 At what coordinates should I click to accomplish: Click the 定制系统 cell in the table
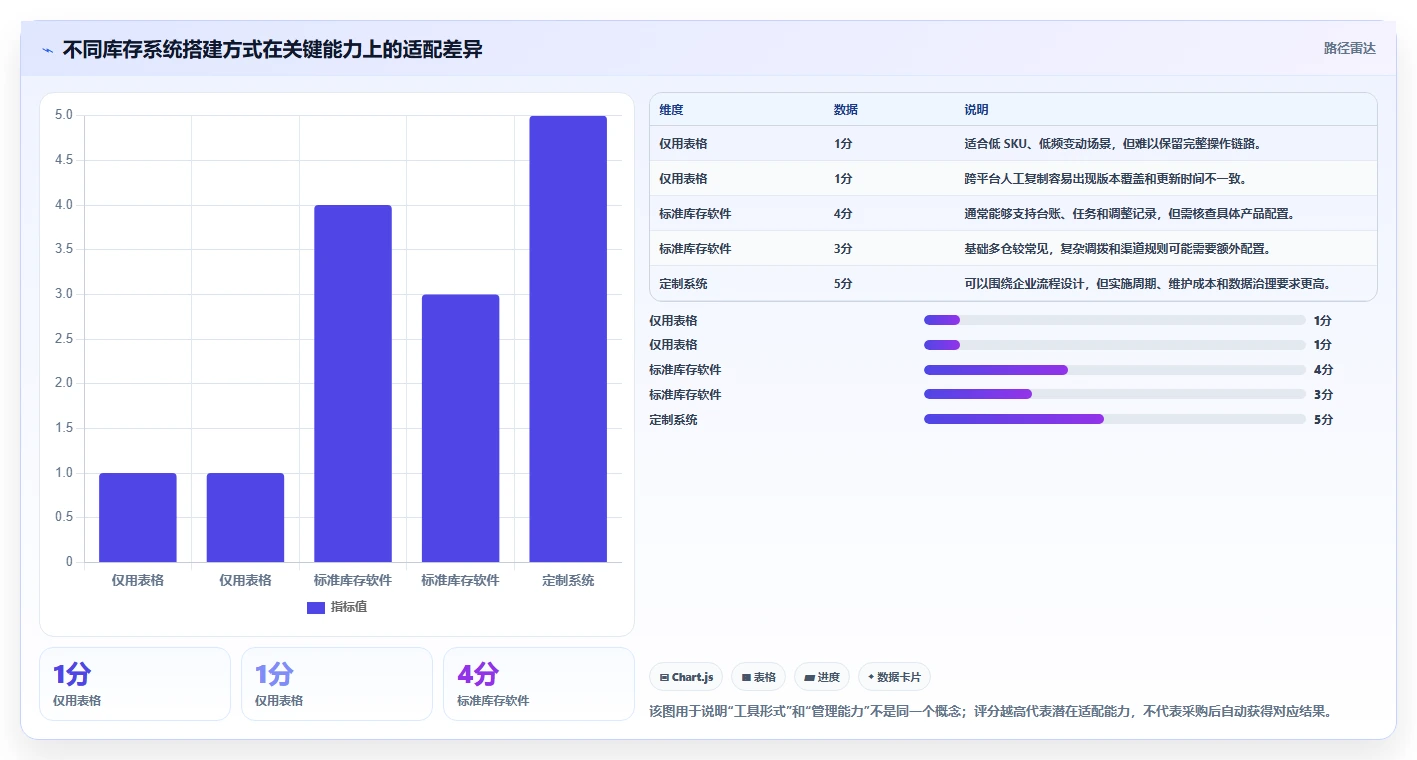(x=684, y=284)
